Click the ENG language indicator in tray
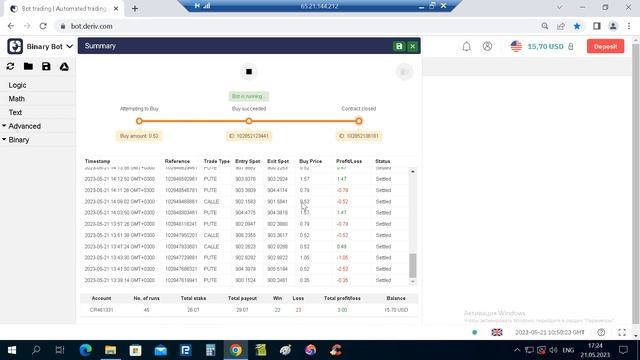 (x=568, y=350)
